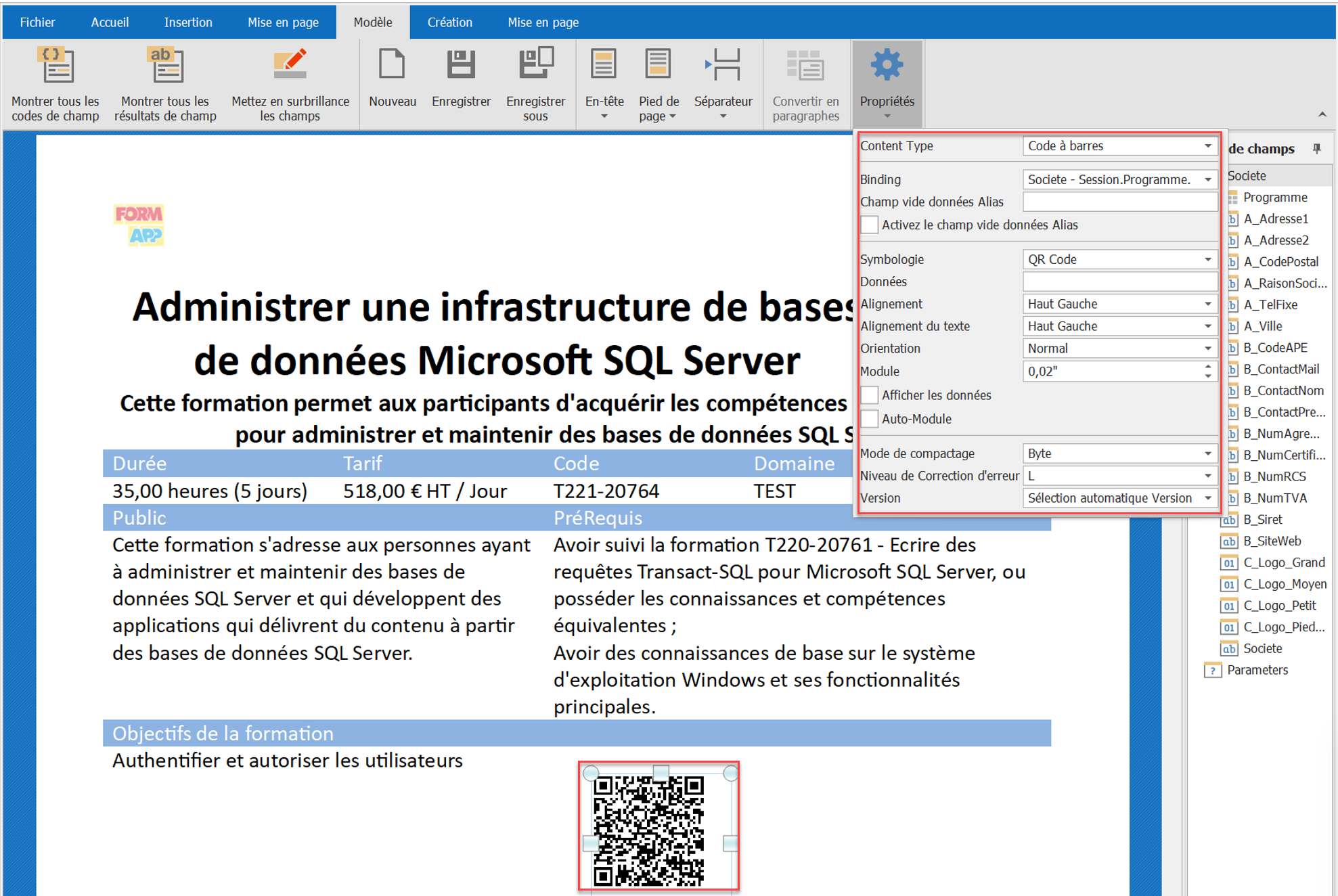Open Enregistrer sous dialog
The width and height of the screenshot is (1338, 896).
coord(535,84)
